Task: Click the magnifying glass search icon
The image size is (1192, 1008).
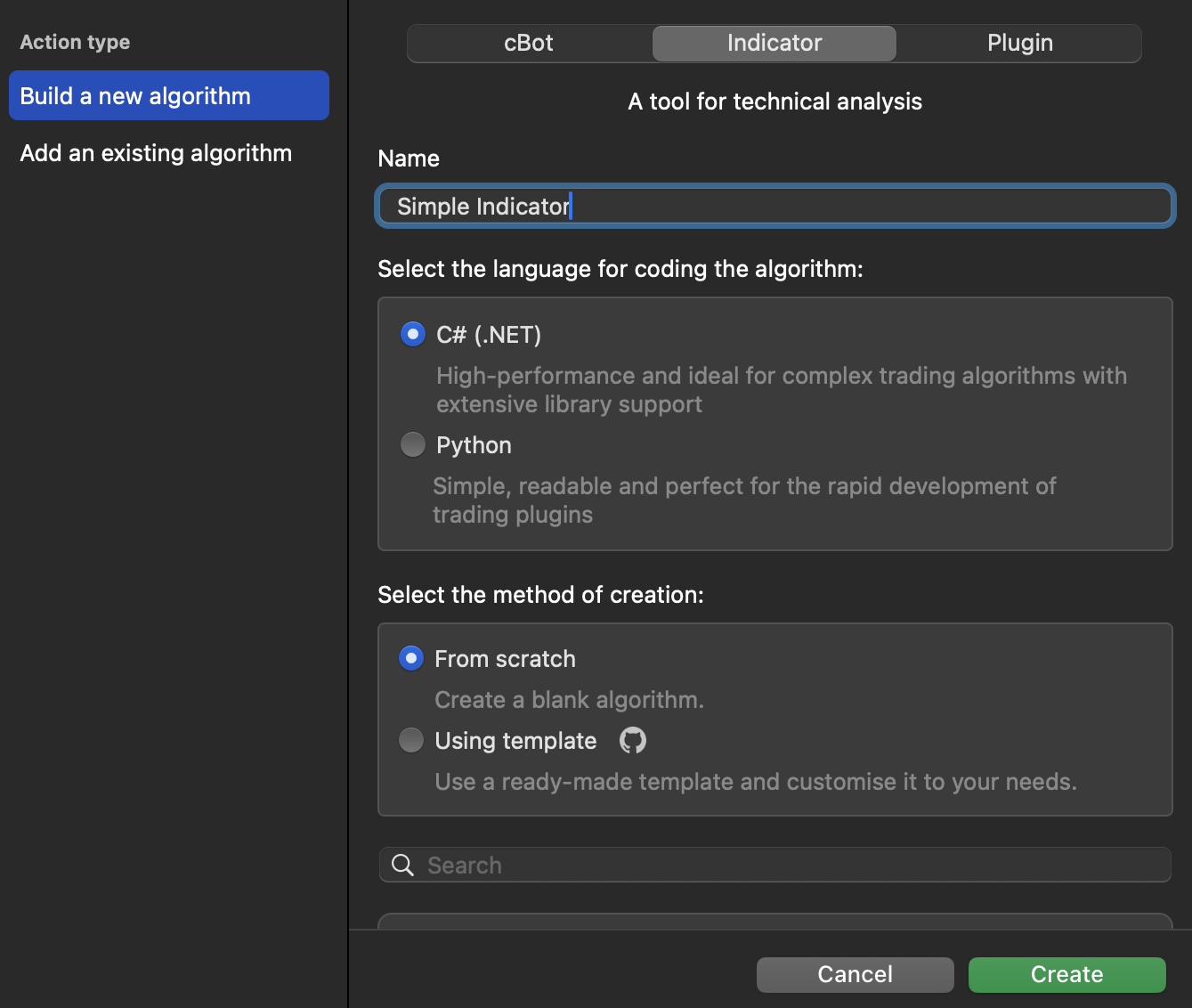Action: point(402,866)
